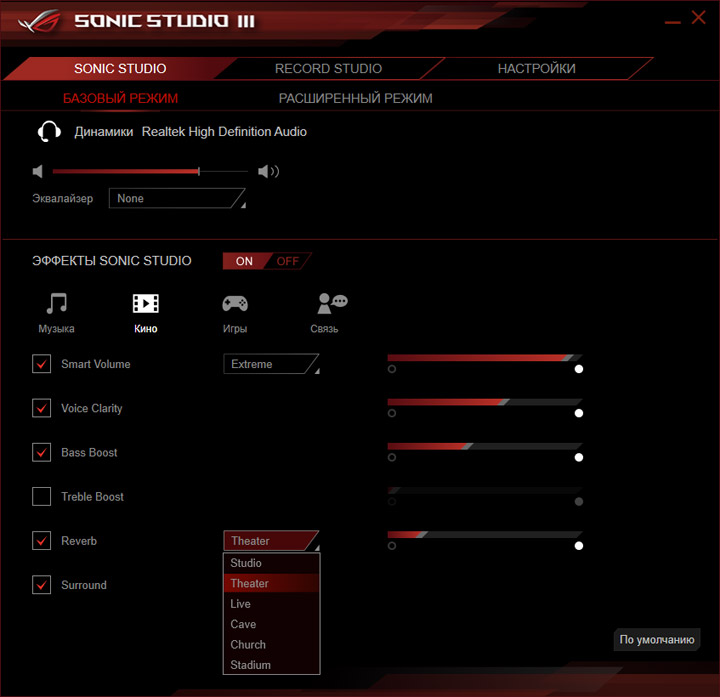Viewport: 720px width, 697px height.
Task: Select the Кино film preset
Action: [x=146, y=313]
